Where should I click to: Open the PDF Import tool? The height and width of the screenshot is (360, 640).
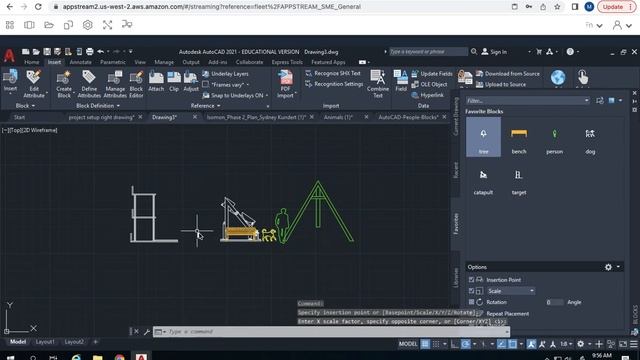click(x=285, y=84)
